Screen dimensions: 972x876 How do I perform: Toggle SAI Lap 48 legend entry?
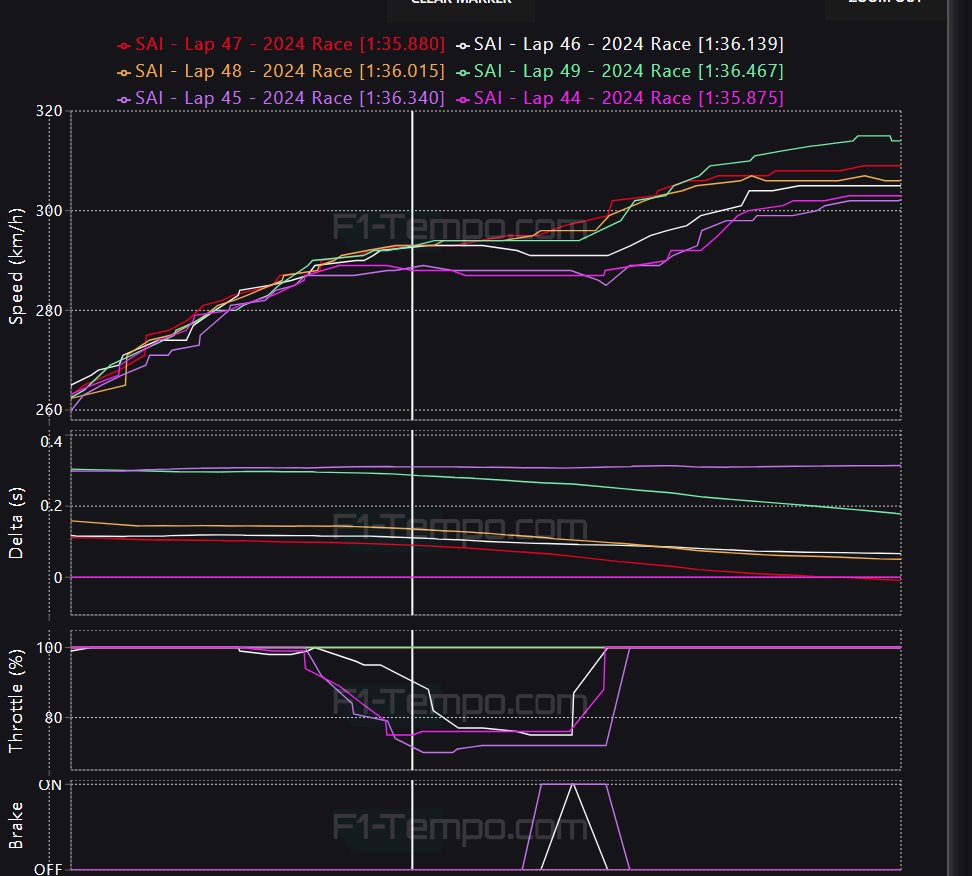click(x=281, y=71)
